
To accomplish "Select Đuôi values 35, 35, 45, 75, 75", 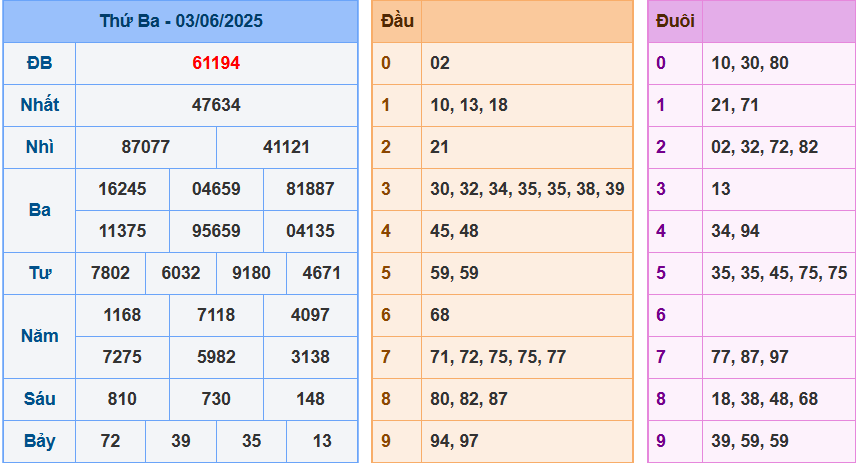I will click(779, 273).
